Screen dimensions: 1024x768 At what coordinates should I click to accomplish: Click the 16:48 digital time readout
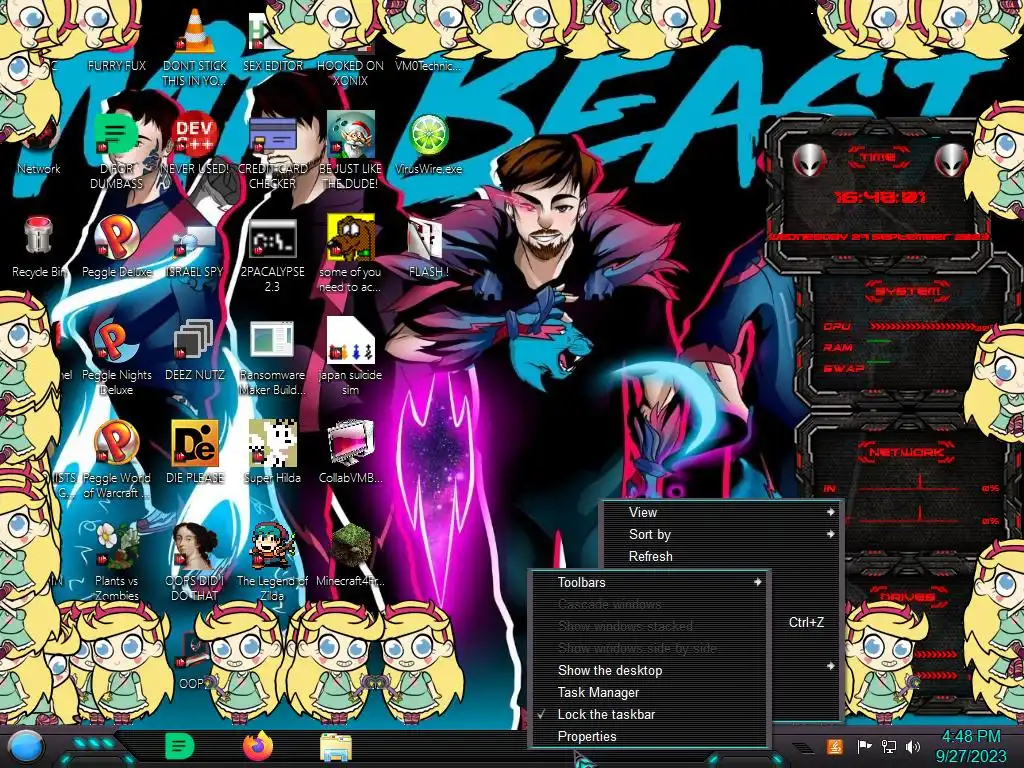880,197
